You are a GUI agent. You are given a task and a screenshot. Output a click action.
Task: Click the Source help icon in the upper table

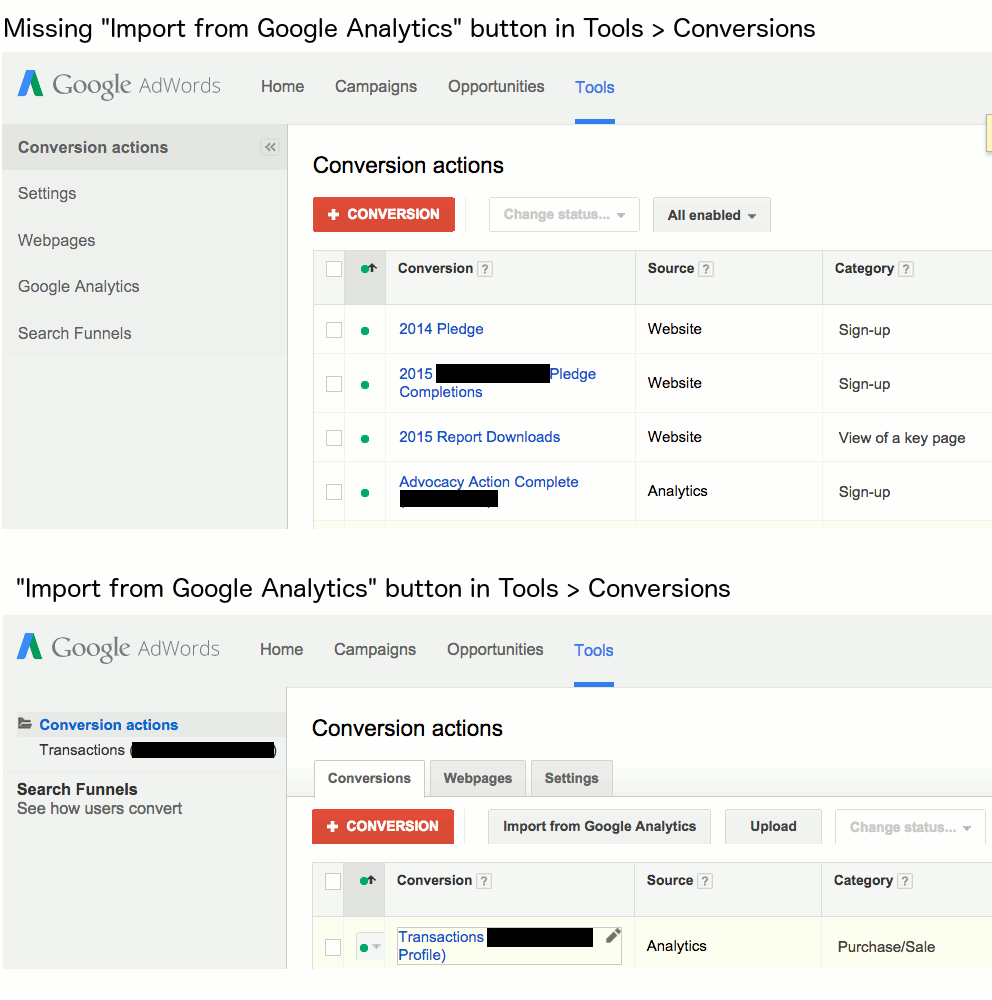[706, 269]
